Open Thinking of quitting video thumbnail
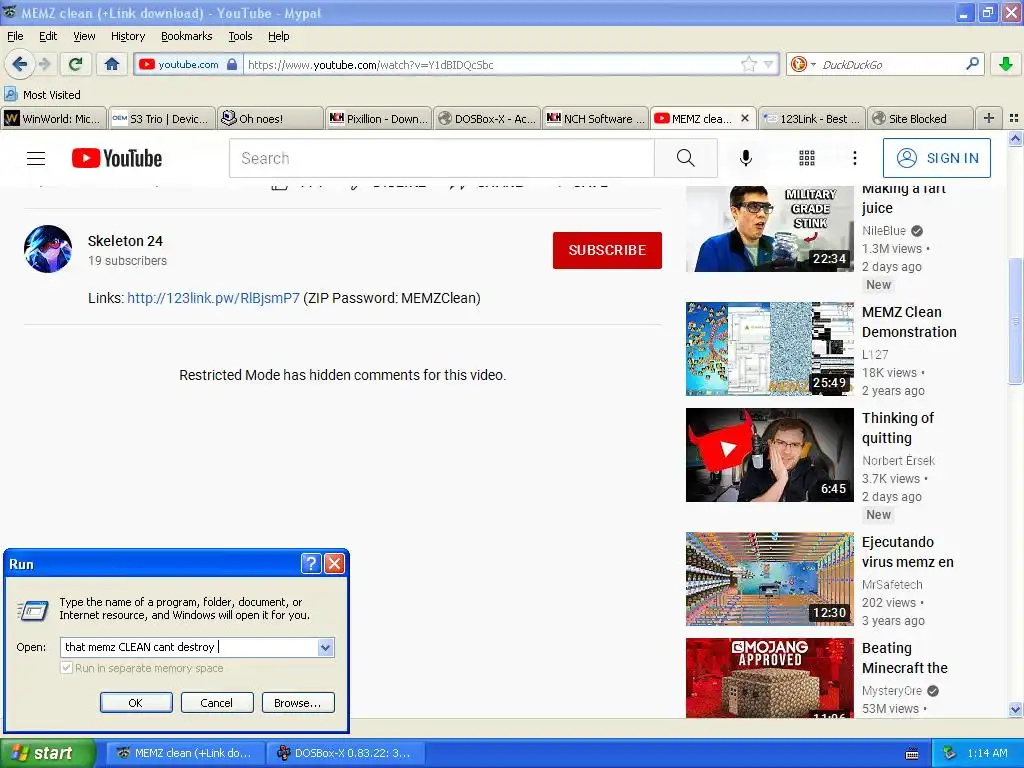This screenshot has width=1024, height=768. (769, 455)
